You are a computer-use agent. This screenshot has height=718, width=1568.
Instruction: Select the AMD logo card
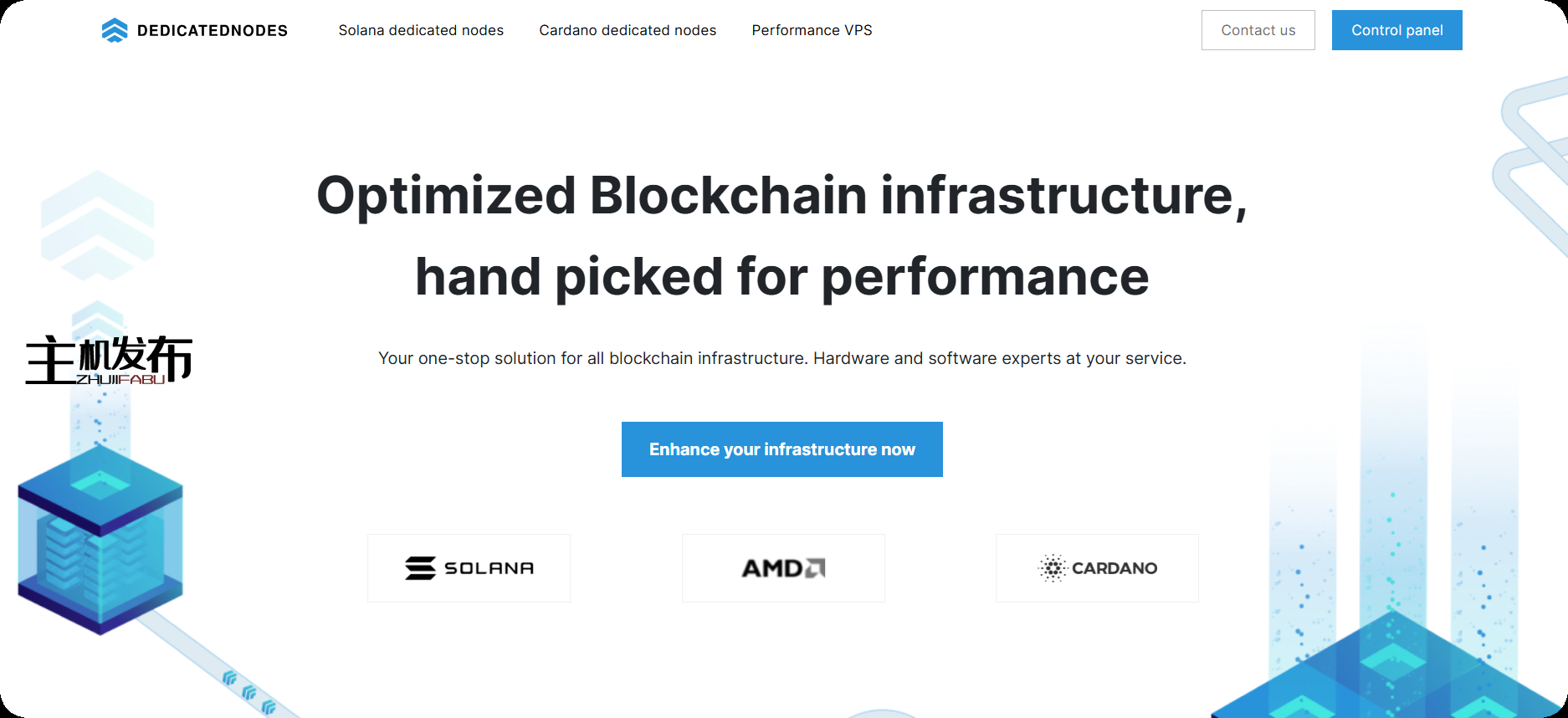click(783, 568)
